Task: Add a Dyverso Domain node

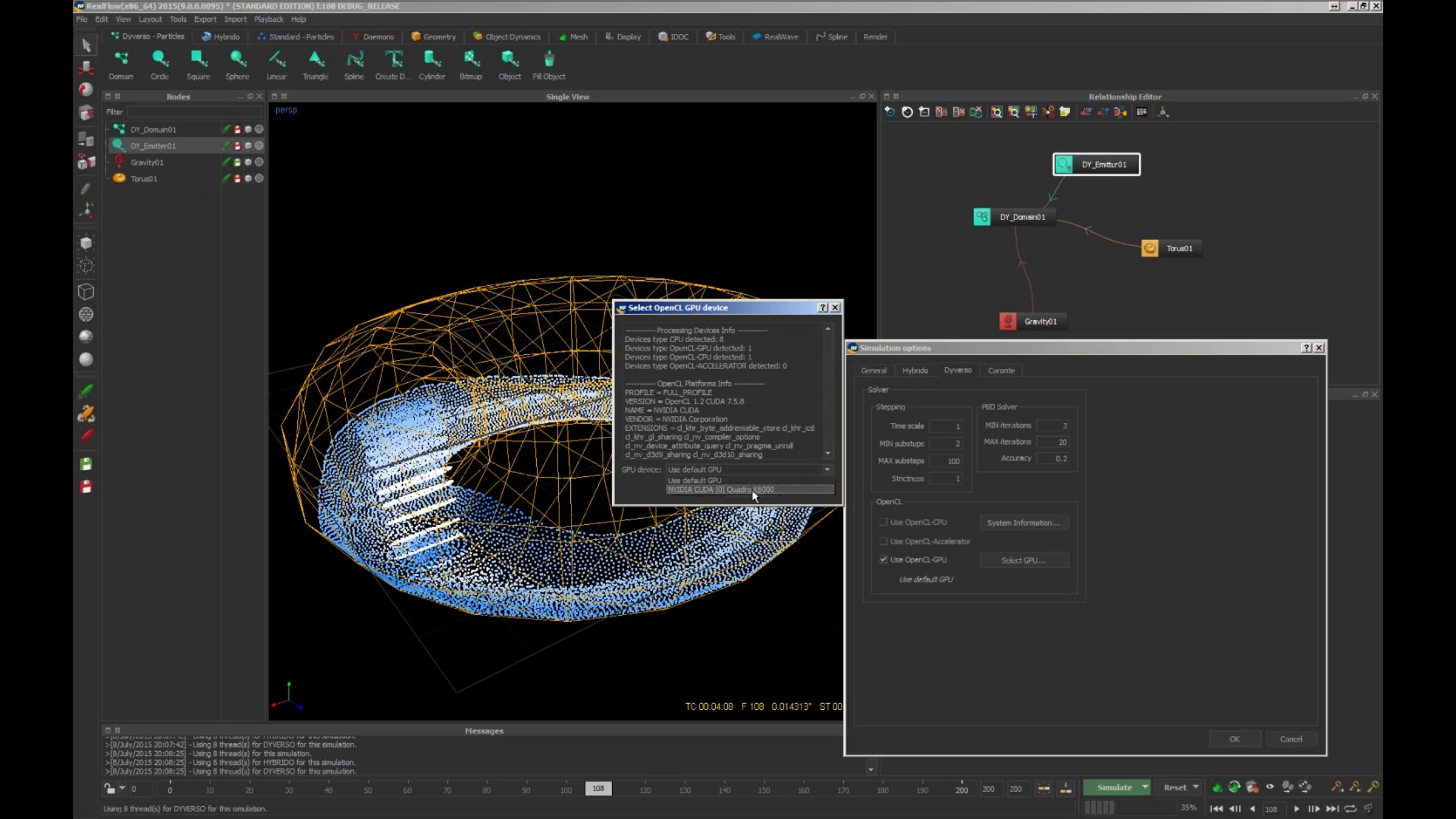Action: click(x=121, y=65)
